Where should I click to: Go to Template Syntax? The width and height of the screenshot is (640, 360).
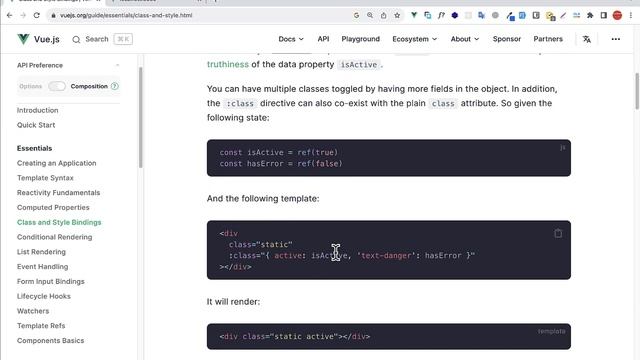[45, 178]
